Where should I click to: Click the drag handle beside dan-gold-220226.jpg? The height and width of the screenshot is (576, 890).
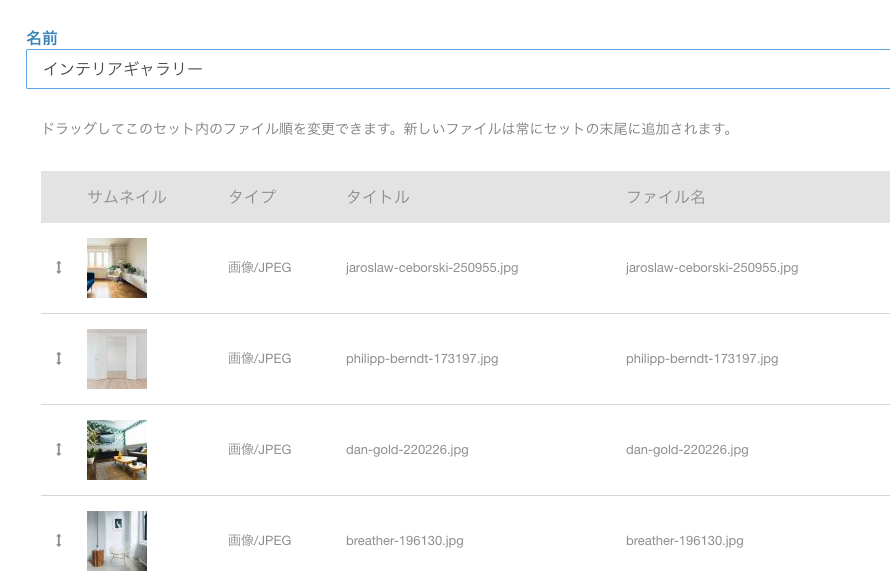click(59, 450)
